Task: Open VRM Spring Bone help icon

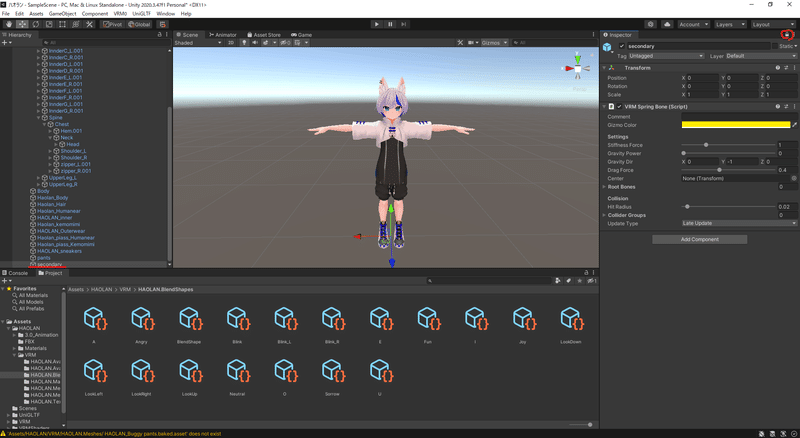Action: (x=778, y=107)
